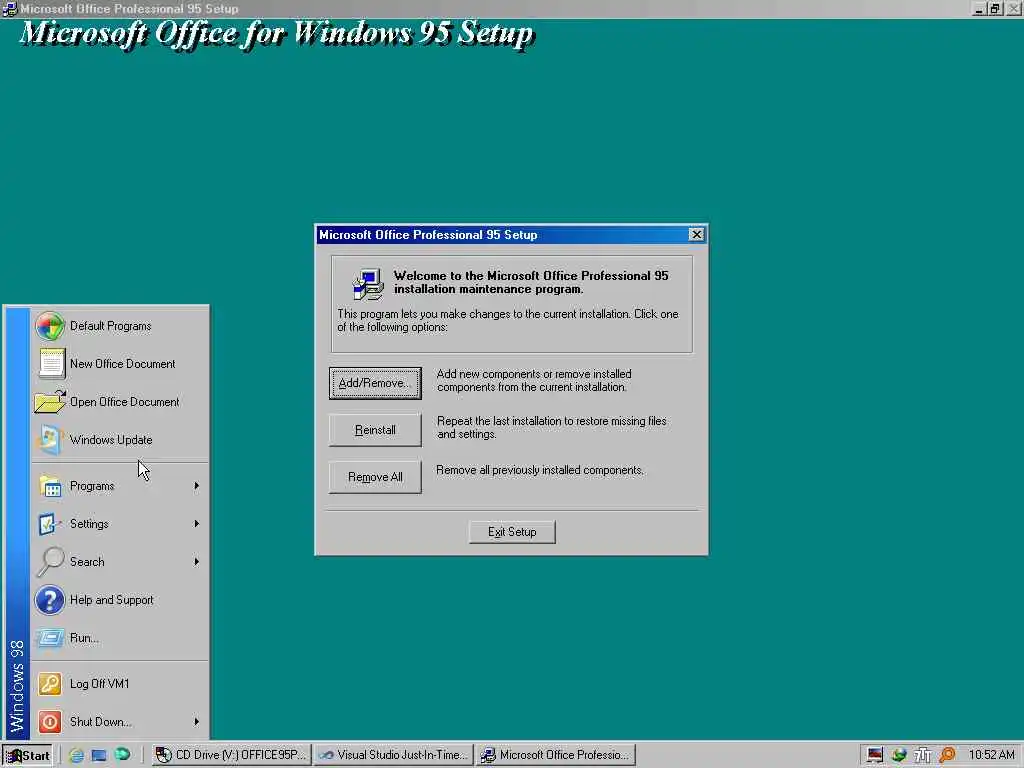Switch to Visual Studio Just-In-Time taskbar button

[x=394, y=755]
